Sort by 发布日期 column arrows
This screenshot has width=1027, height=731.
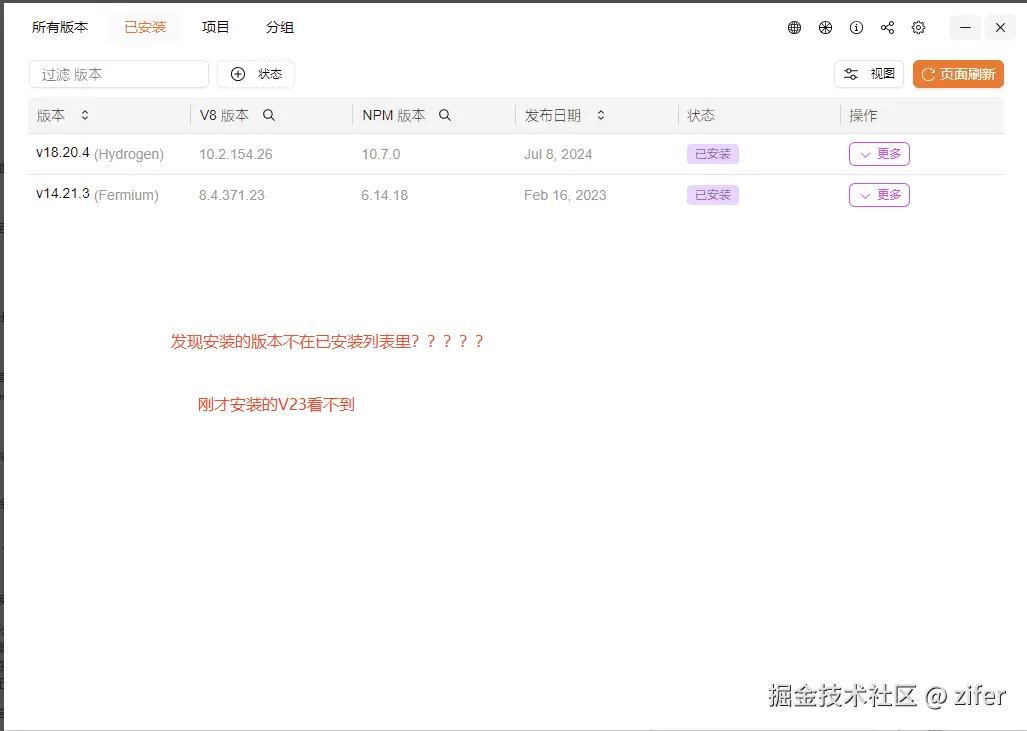[x=601, y=115]
